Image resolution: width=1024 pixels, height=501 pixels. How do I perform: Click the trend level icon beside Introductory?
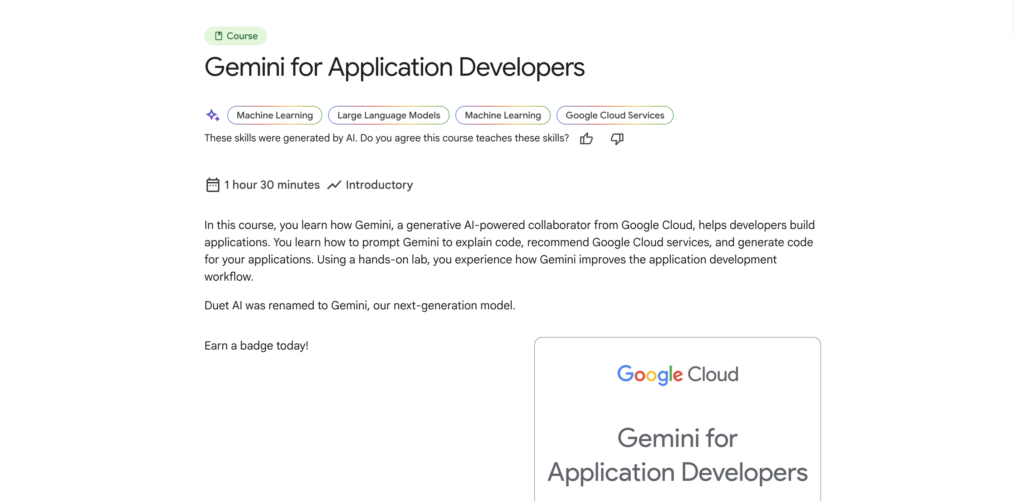click(x=334, y=185)
